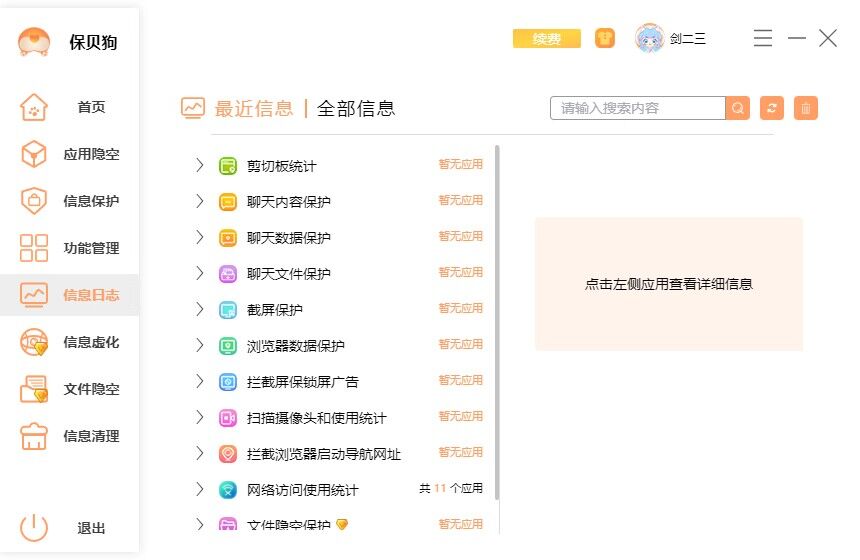Viewport: 860px width, 560px height.
Task: Click the yellow 续费 button
Action: coord(546,38)
